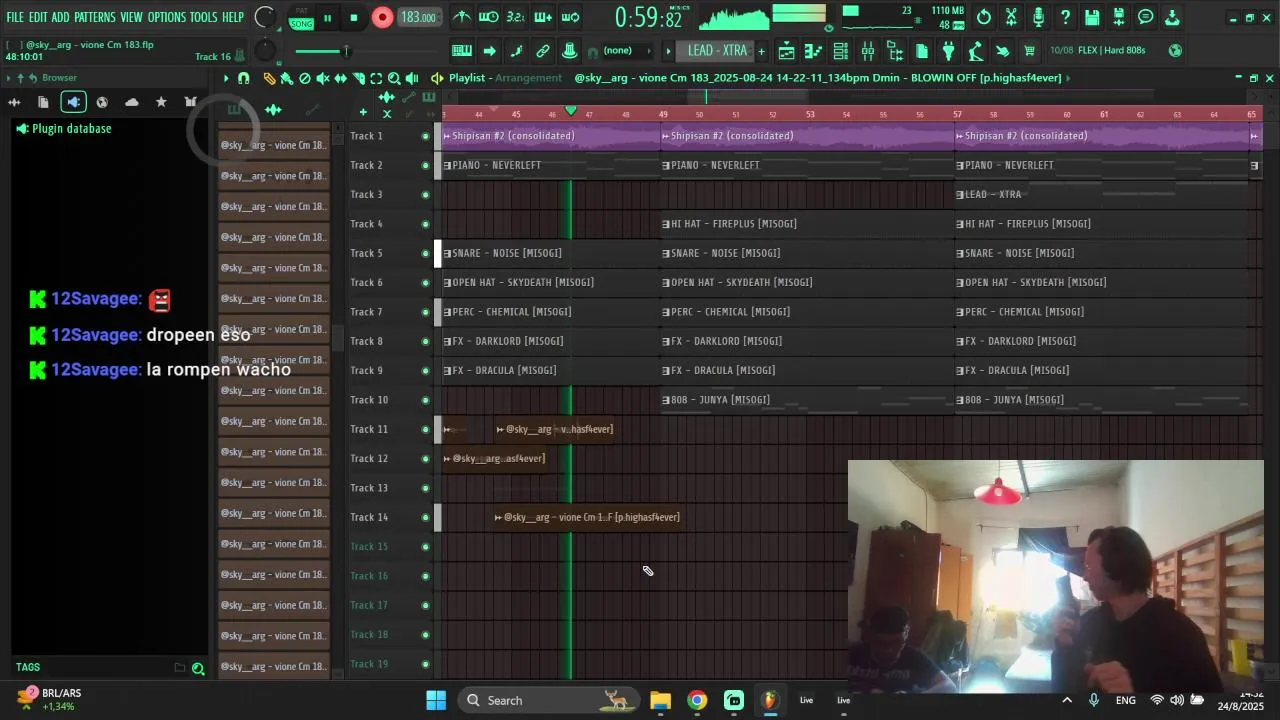Open the PATTERNS menu
The height and width of the screenshot is (720, 1280).
coord(94,17)
